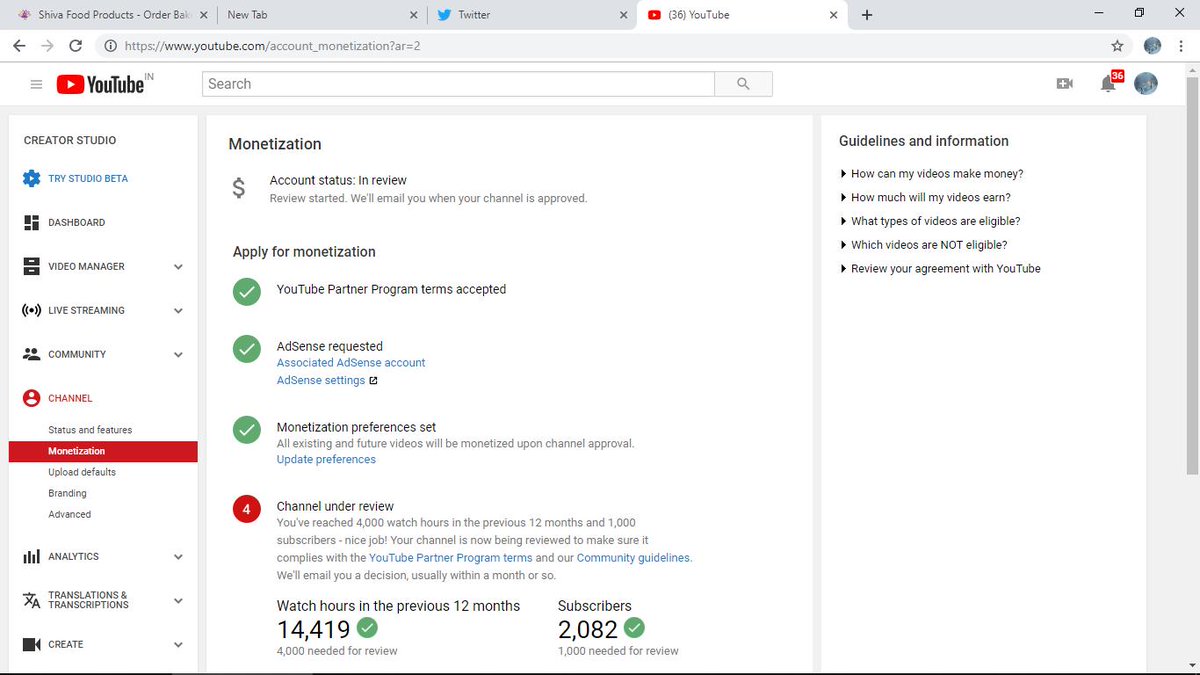Click the site information icon in address bar
This screenshot has height=675, width=1200.
click(x=109, y=46)
